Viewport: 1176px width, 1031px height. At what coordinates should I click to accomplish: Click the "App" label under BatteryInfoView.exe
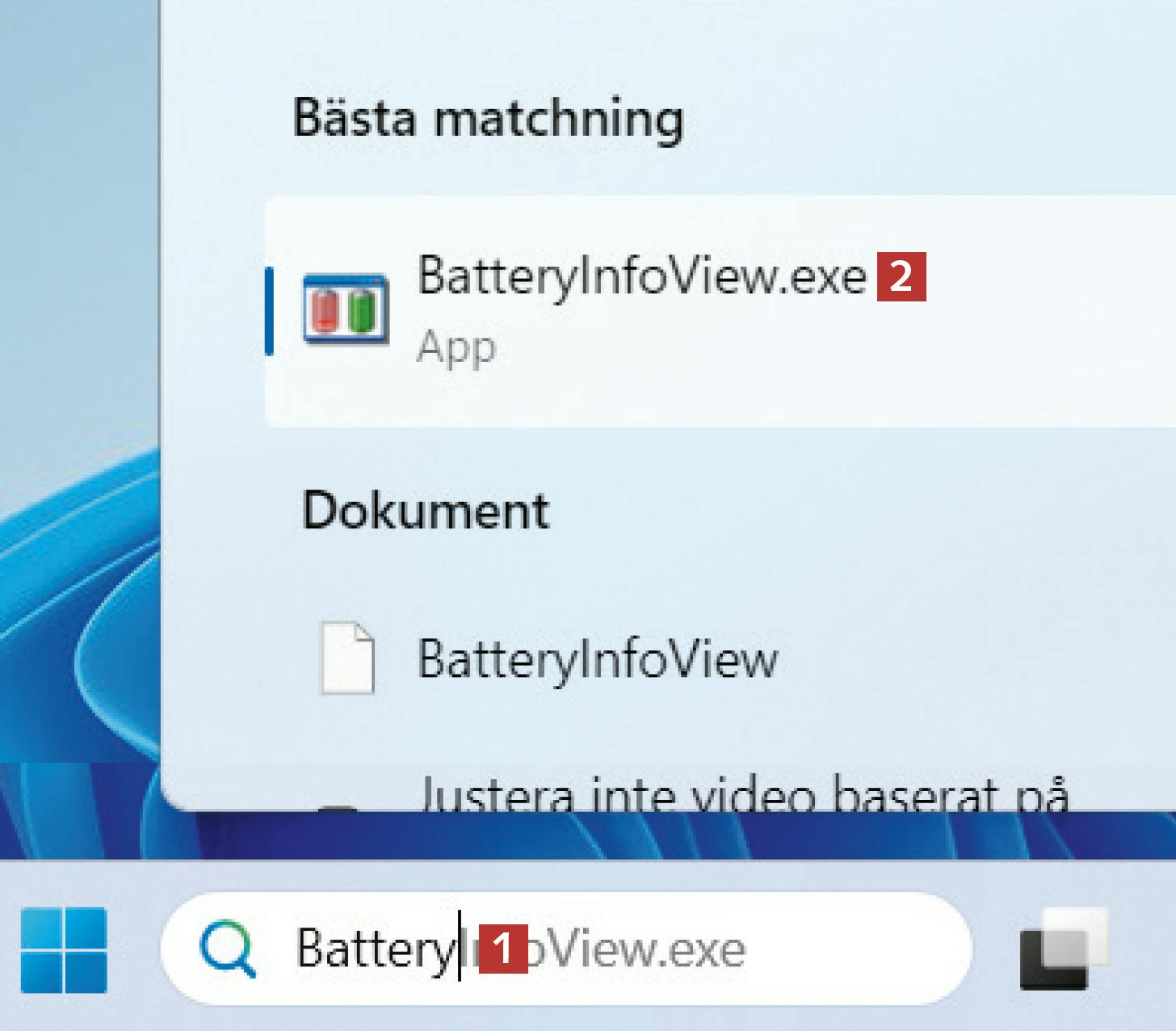pos(456,348)
